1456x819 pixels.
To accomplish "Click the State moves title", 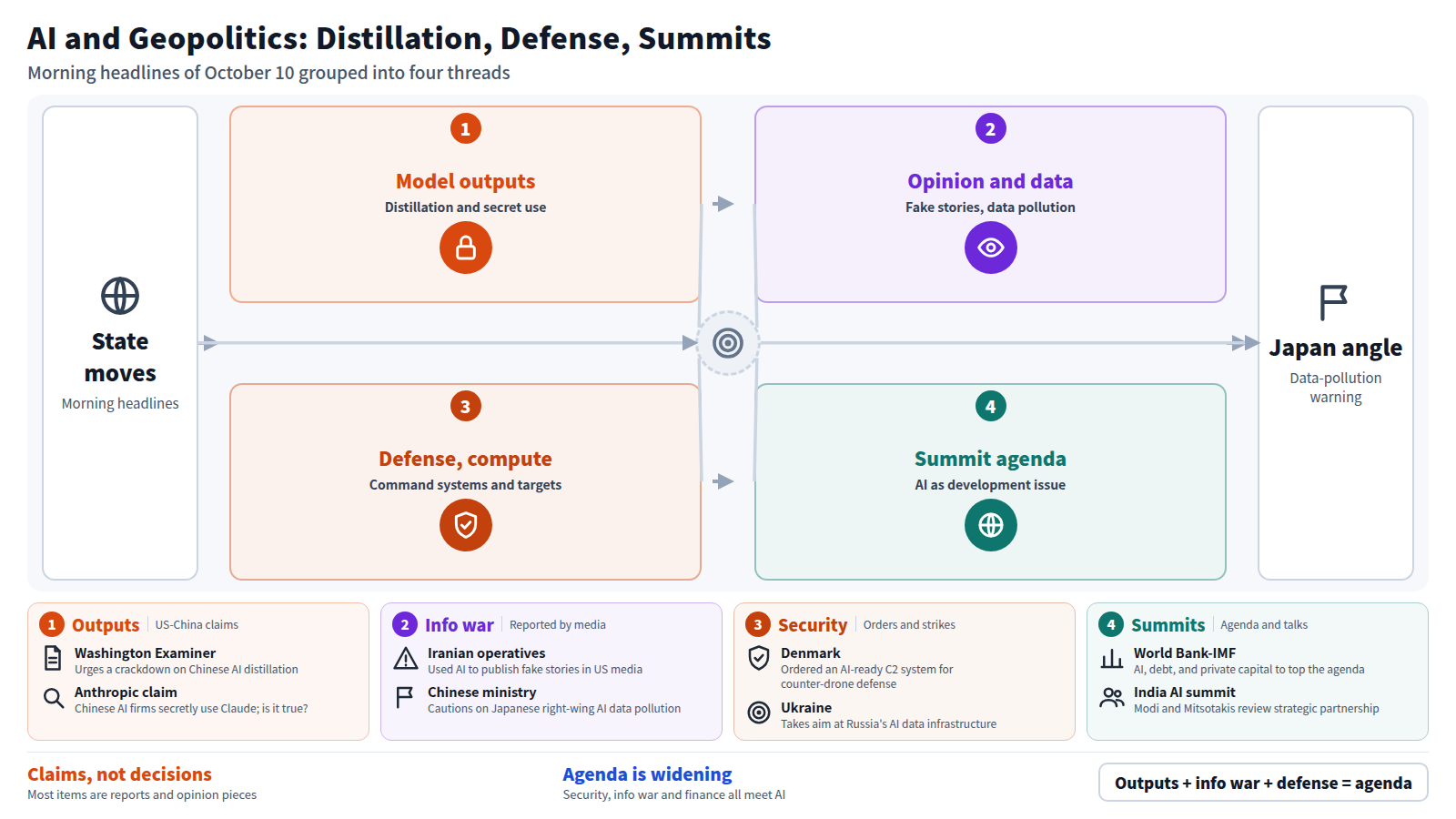I will (x=120, y=357).
